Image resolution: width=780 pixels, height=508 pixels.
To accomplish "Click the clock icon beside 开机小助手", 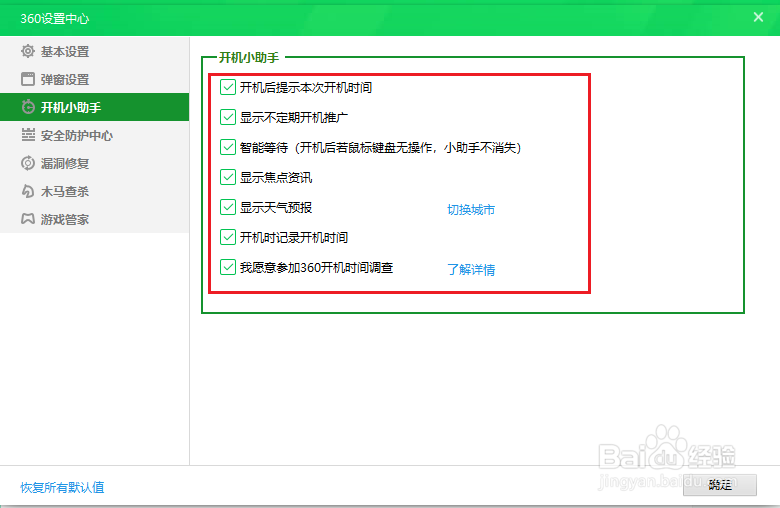I will (x=28, y=107).
